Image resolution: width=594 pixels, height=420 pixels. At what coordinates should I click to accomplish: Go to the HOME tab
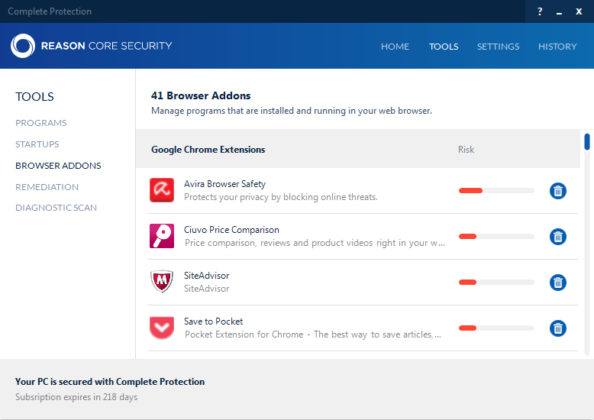[395, 47]
